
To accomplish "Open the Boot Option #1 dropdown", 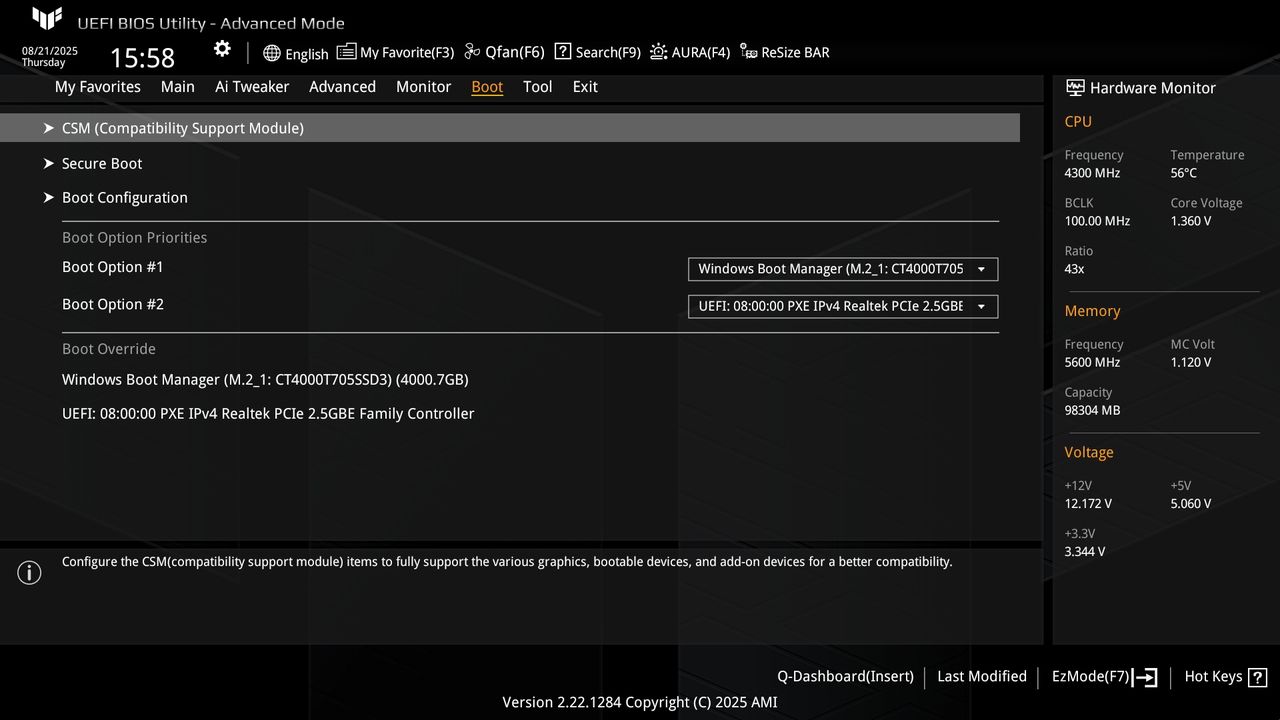I will pyautogui.click(x=842, y=268).
